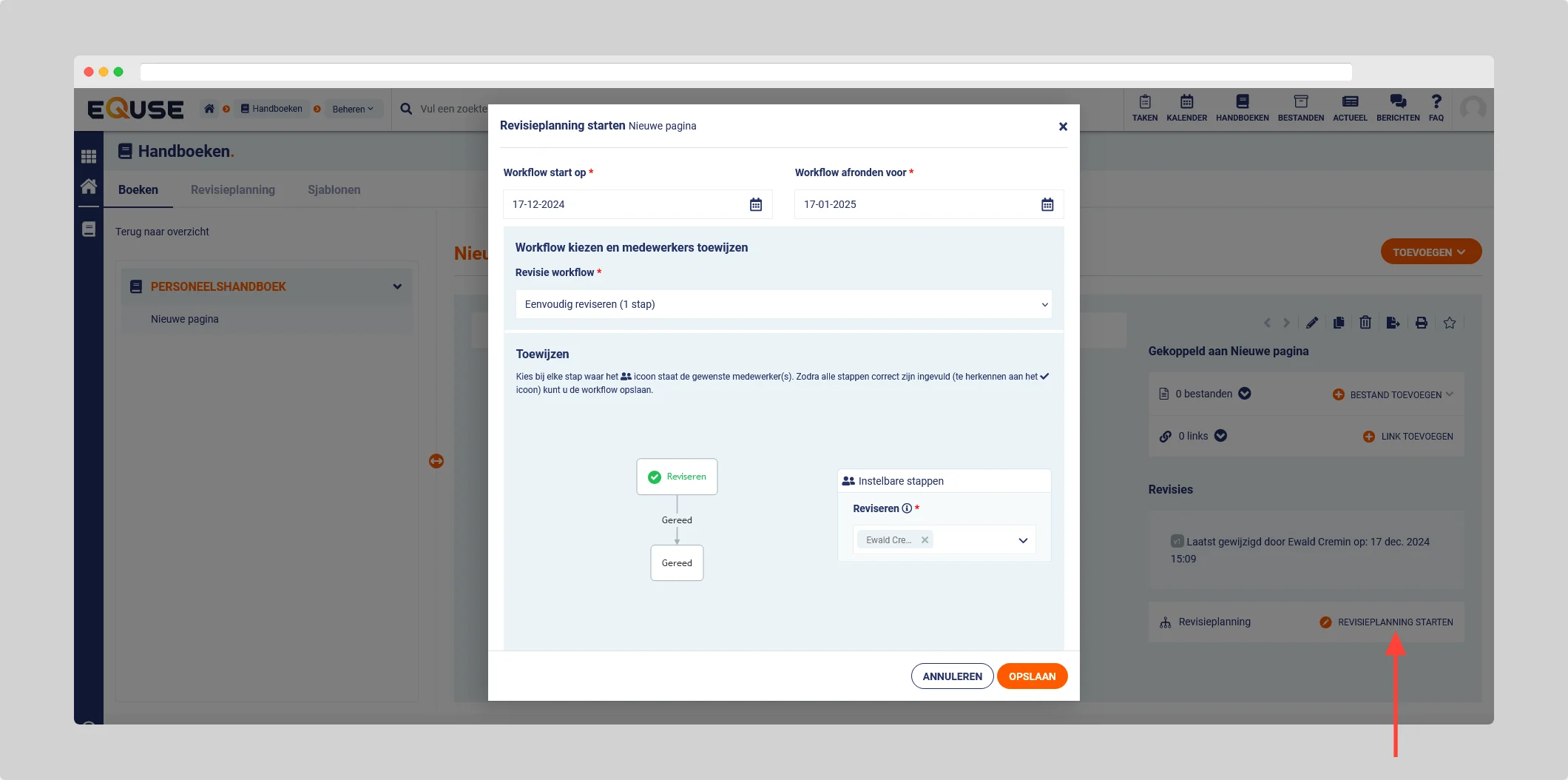Open calendar picker for Workflow afronden voor
1568x780 pixels.
tap(1047, 204)
